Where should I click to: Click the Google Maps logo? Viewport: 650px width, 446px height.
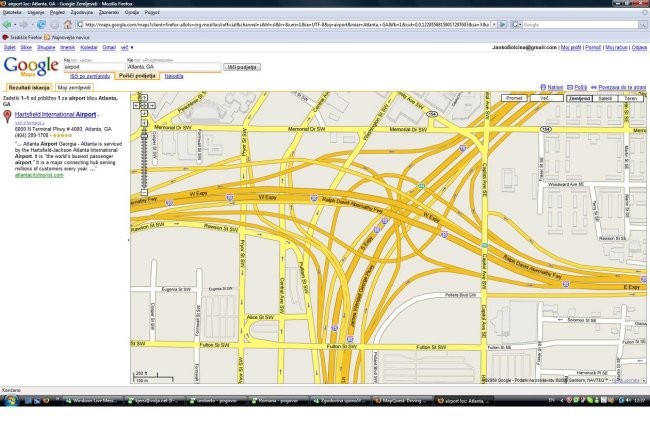pyautogui.click(x=32, y=66)
